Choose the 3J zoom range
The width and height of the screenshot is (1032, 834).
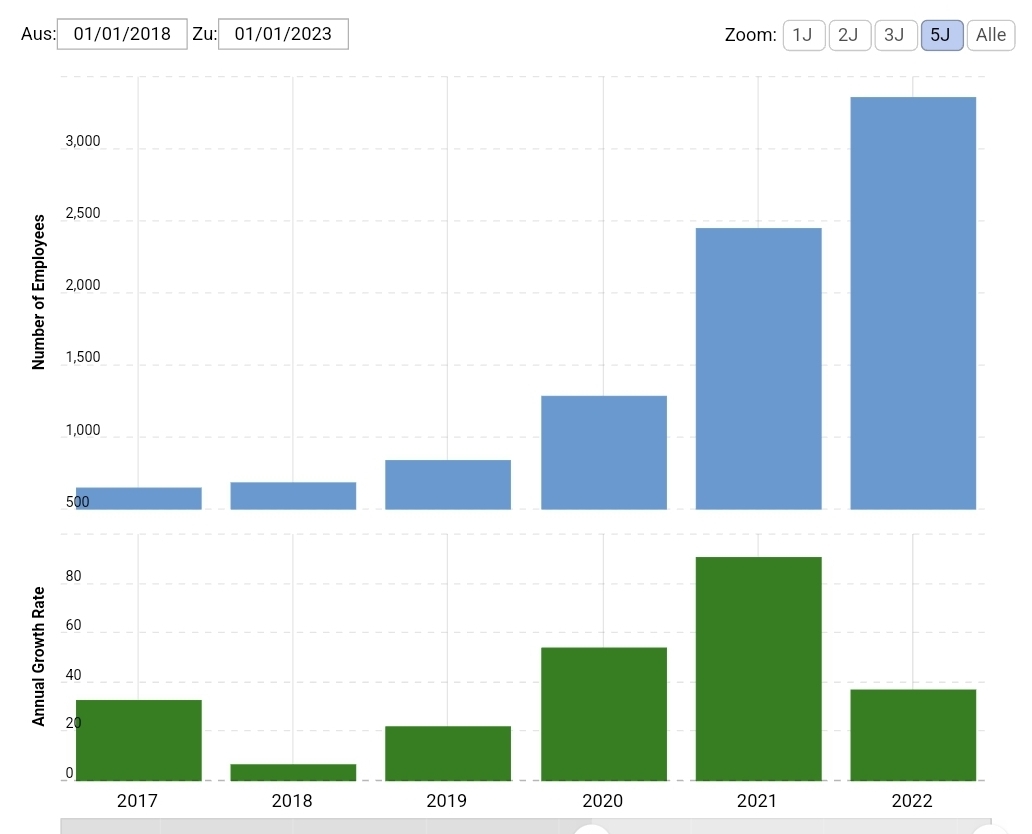tap(896, 35)
